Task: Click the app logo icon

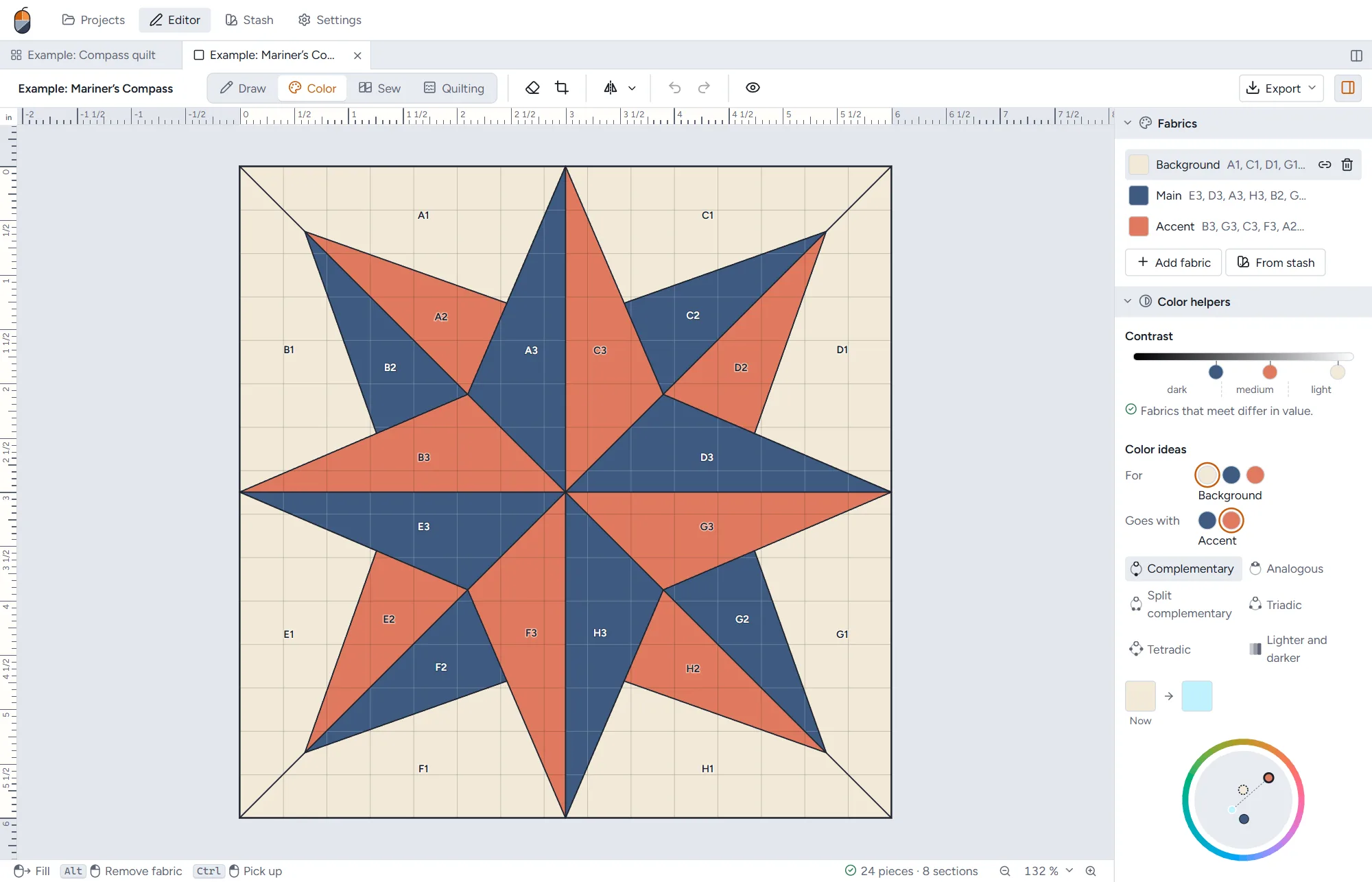Action: tap(23, 21)
